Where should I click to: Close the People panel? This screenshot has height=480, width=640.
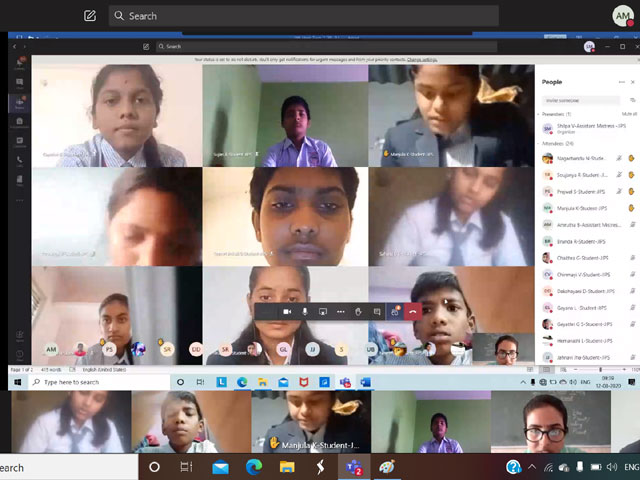tap(633, 82)
